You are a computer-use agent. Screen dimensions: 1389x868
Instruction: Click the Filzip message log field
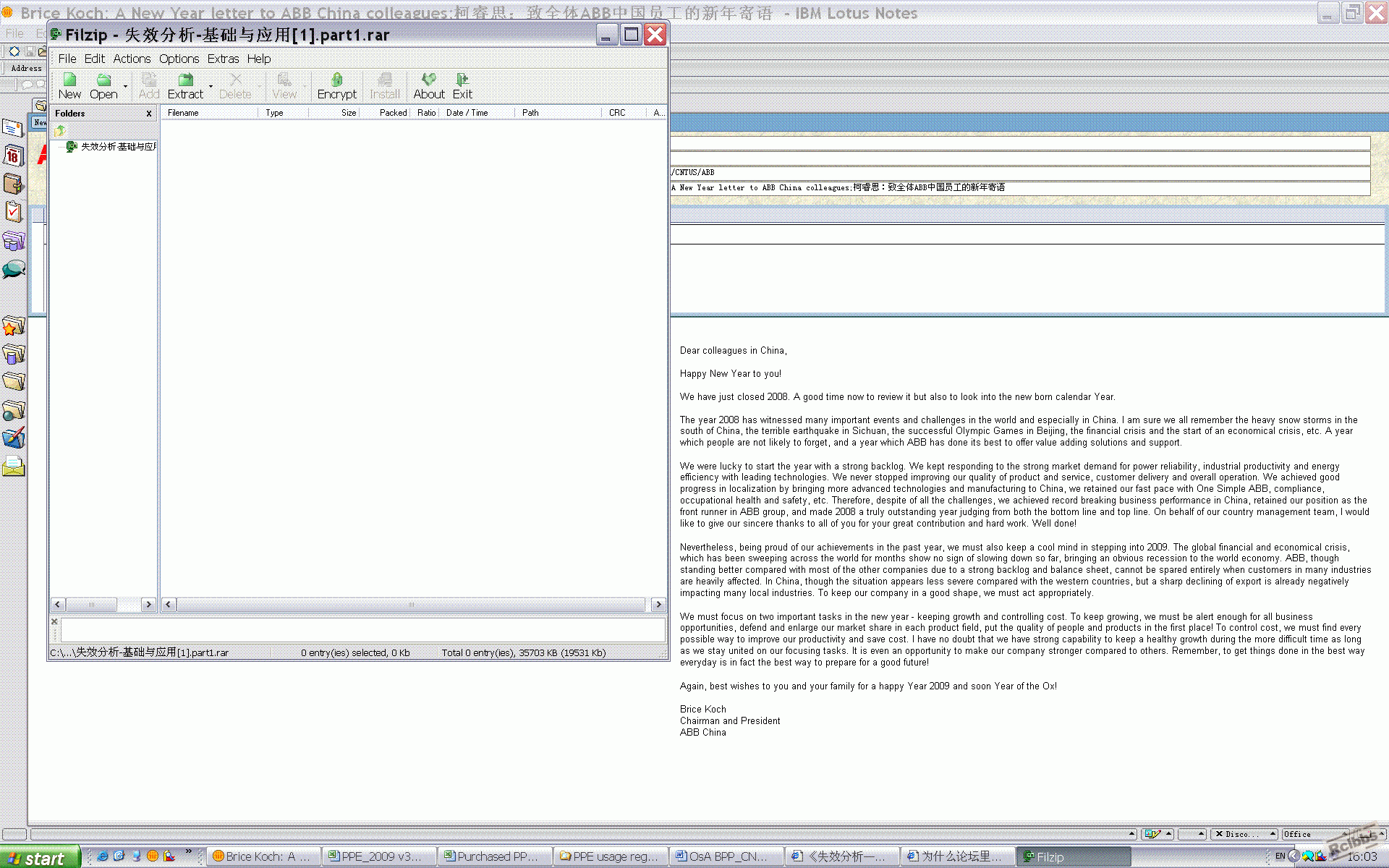coord(363,630)
